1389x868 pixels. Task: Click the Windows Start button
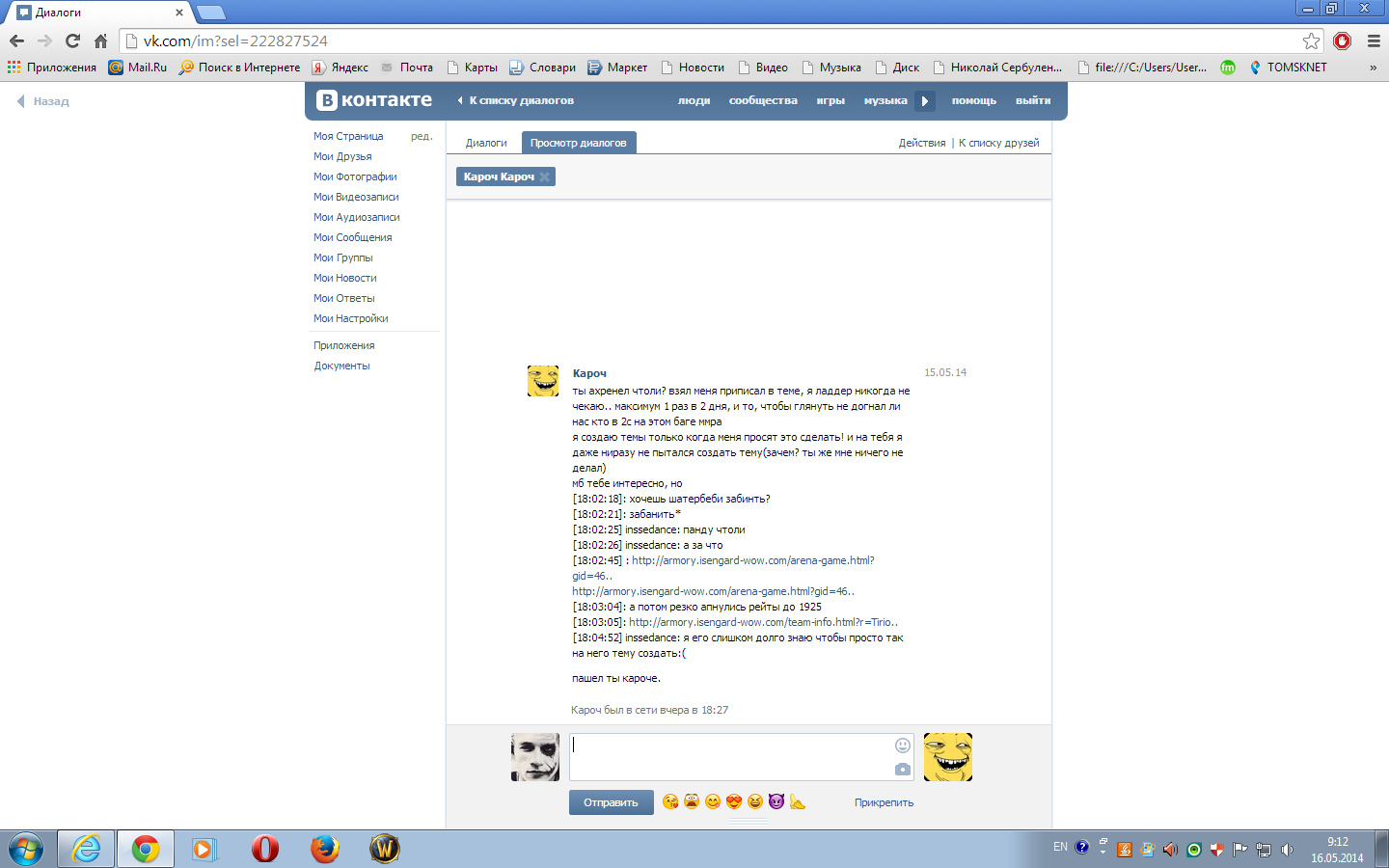click(x=26, y=850)
